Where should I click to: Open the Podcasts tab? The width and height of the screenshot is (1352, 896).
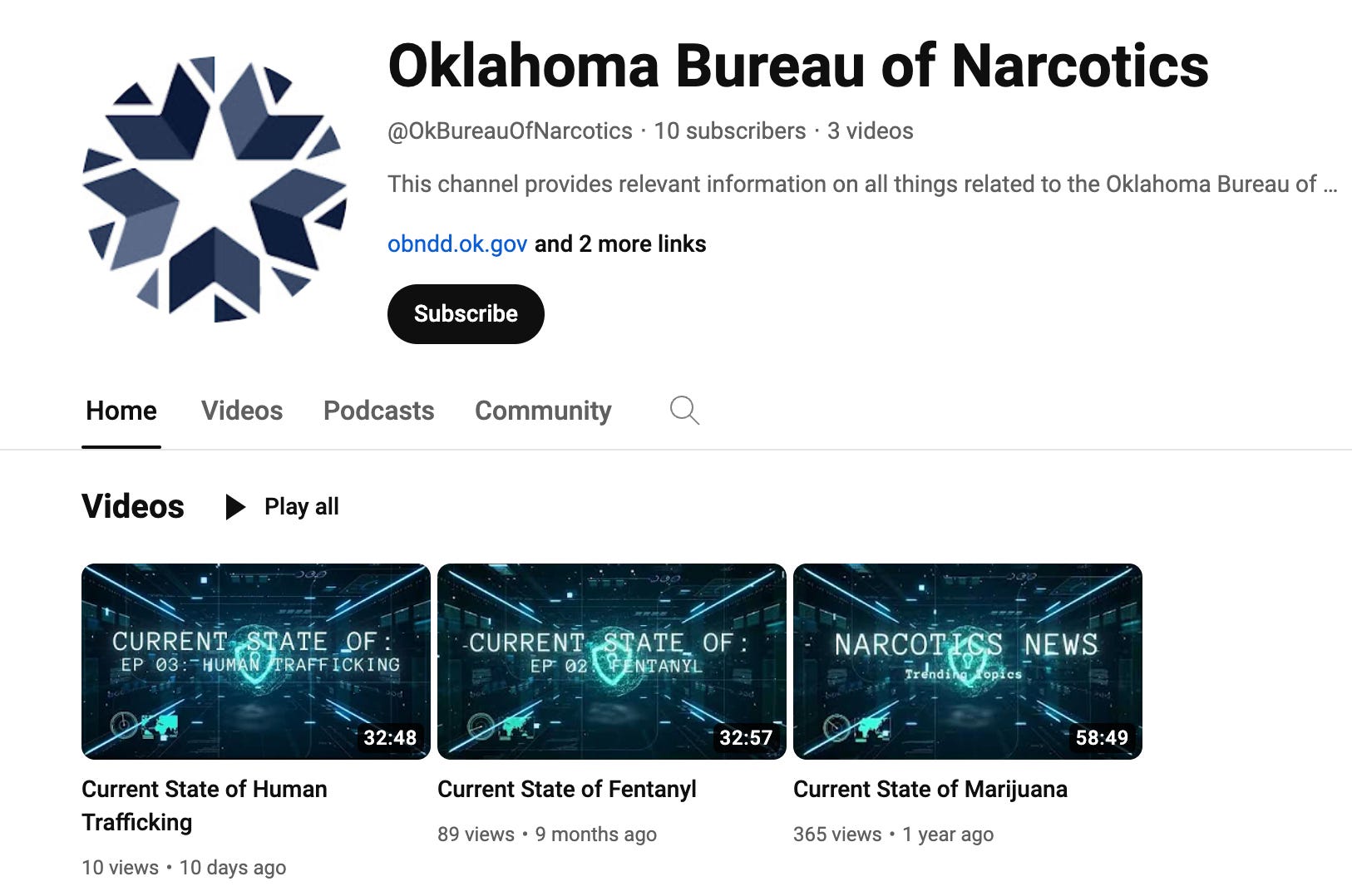(378, 411)
